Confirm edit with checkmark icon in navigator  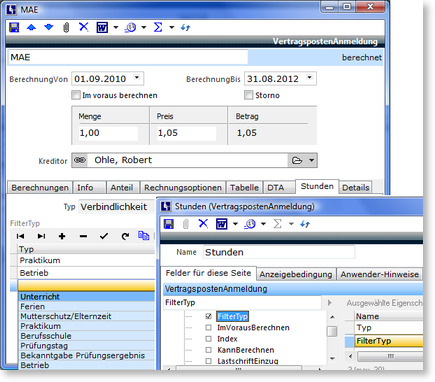tap(104, 236)
